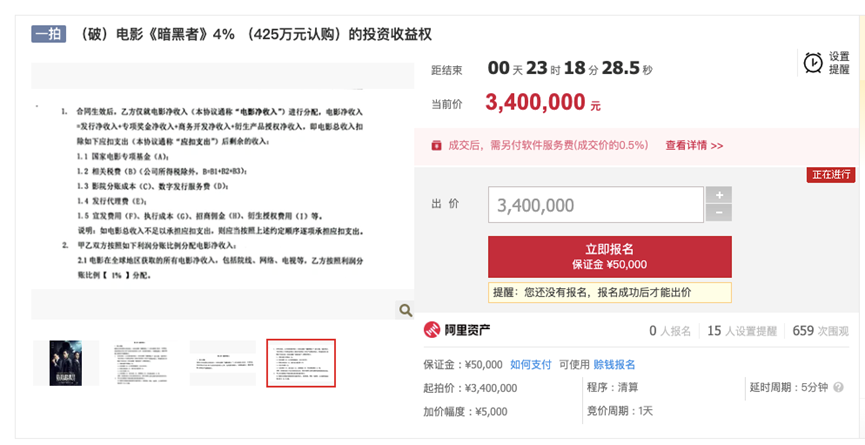
Task: Click the 保证金 ¥50,000 text below logo
Action: pos(463,364)
